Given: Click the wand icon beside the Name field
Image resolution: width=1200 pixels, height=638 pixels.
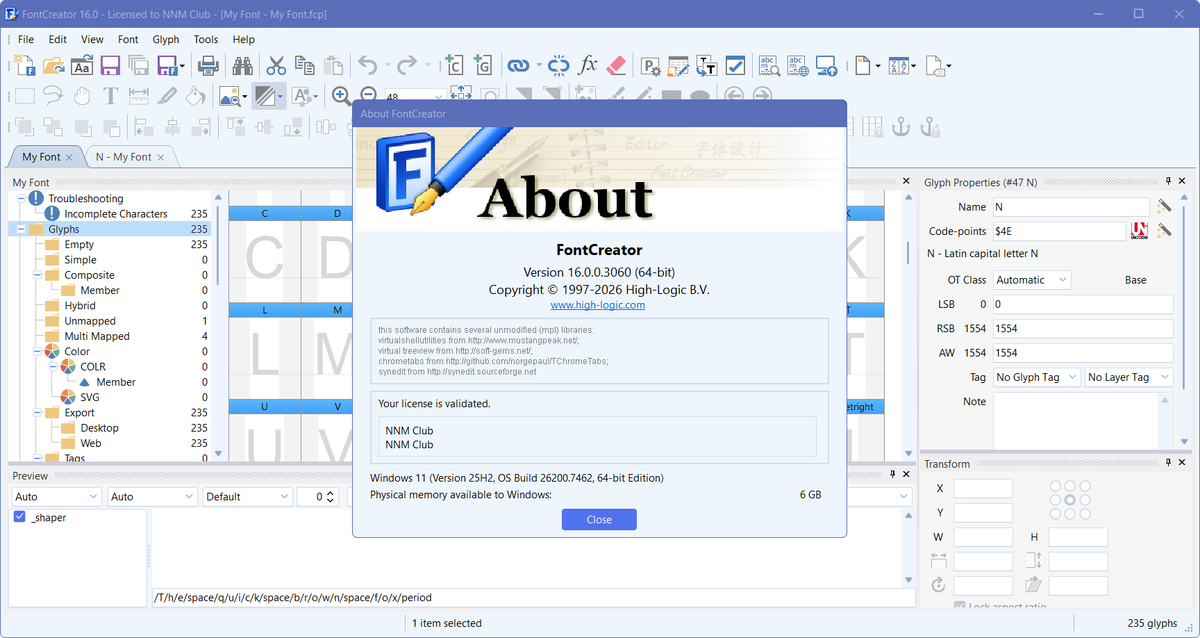Looking at the screenshot, I should coord(1164,207).
